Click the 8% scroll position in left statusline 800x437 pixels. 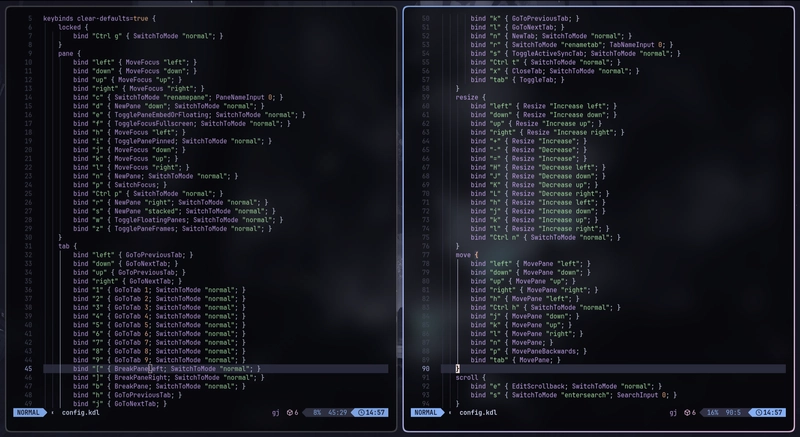[x=317, y=413]
